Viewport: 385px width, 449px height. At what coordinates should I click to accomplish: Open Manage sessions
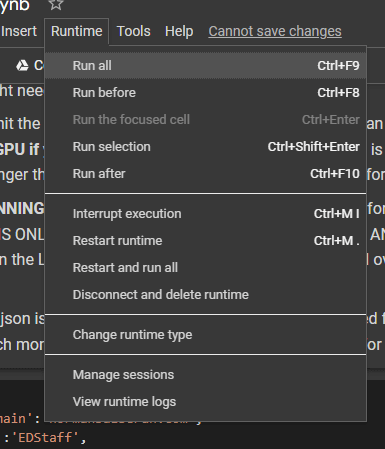point(206,375)
